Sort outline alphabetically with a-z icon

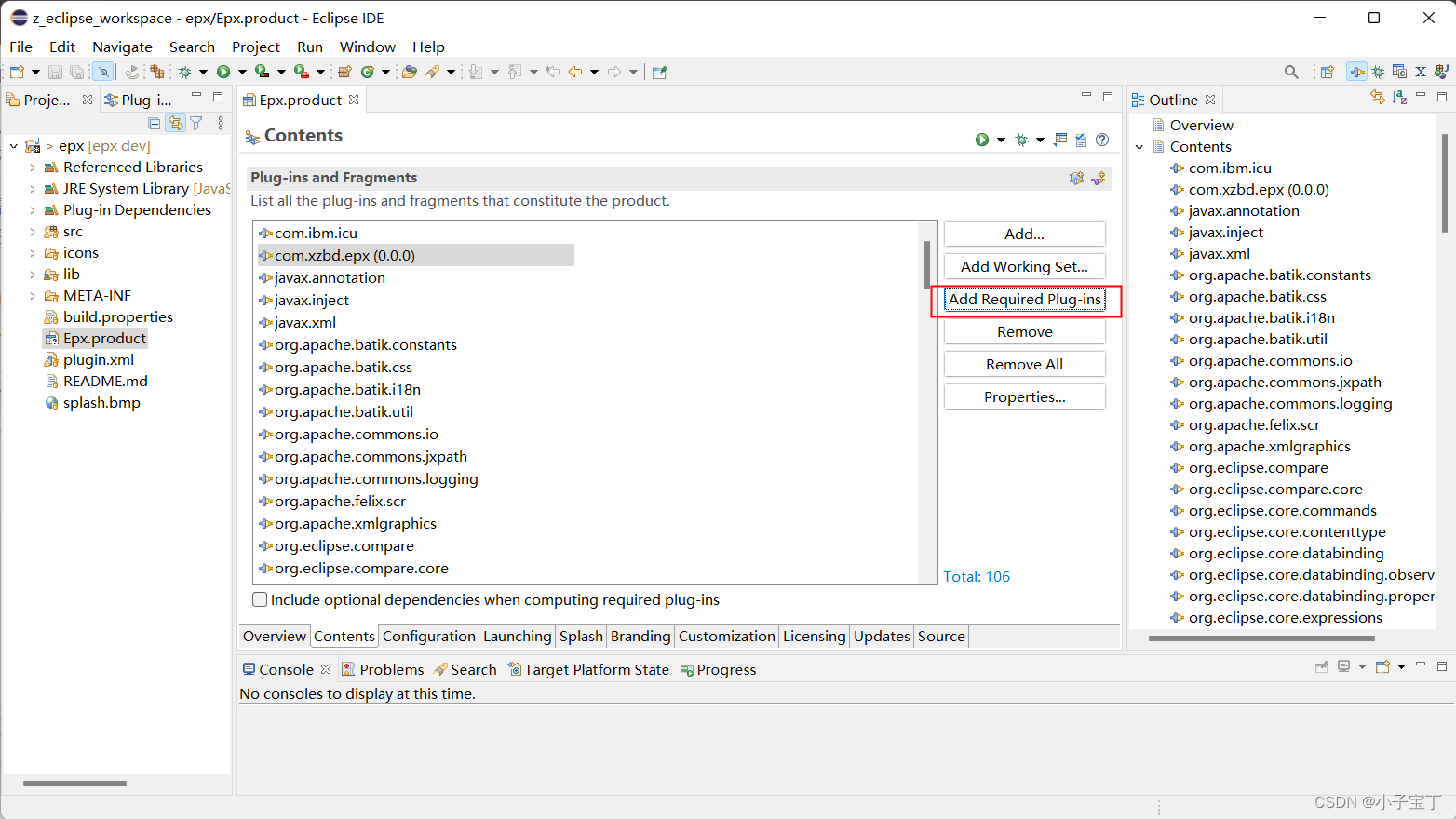pyautogui.click(x=1399, y=98)
